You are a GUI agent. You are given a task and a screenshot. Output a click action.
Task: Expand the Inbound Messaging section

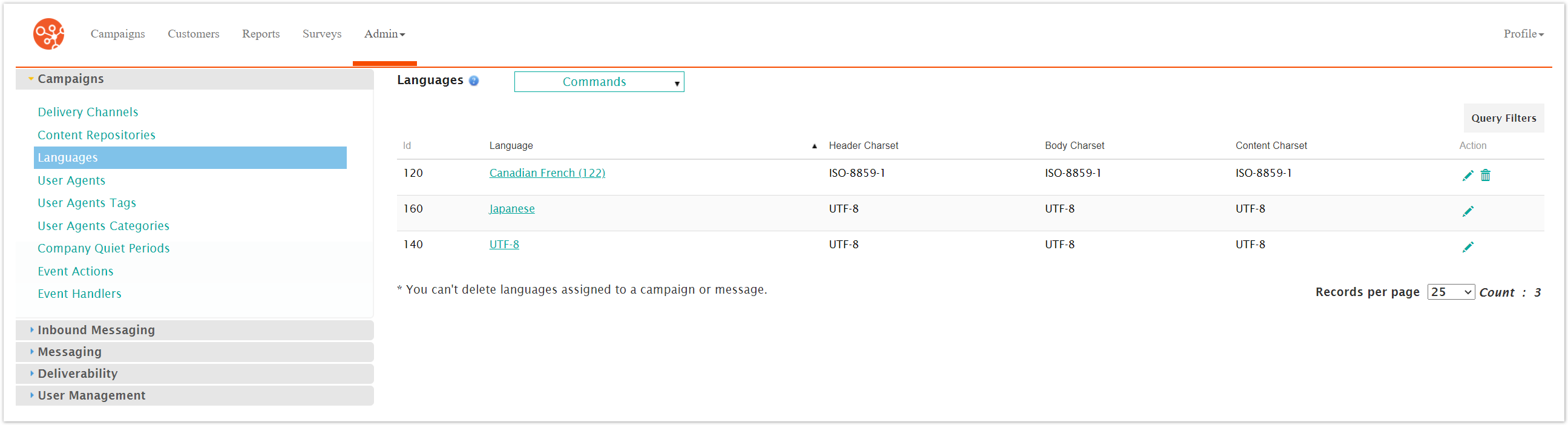click(x=96, y=330)
